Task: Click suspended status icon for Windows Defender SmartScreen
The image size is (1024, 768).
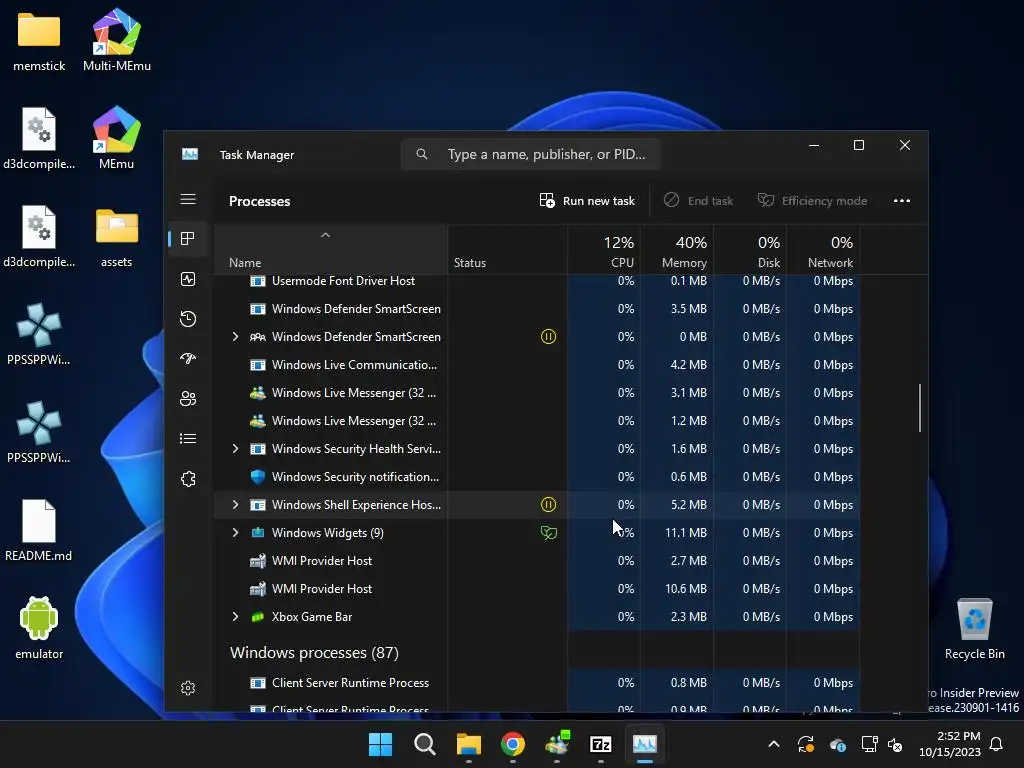Action: point(549,337)
